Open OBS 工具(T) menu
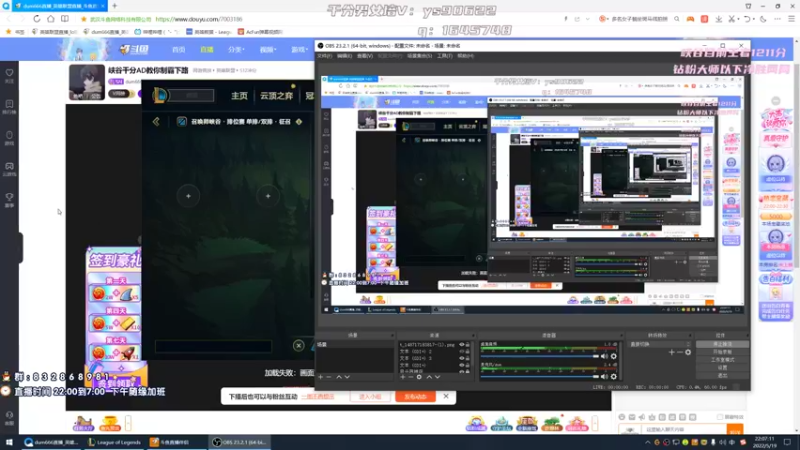800x450 pixels. click(444, 56)
